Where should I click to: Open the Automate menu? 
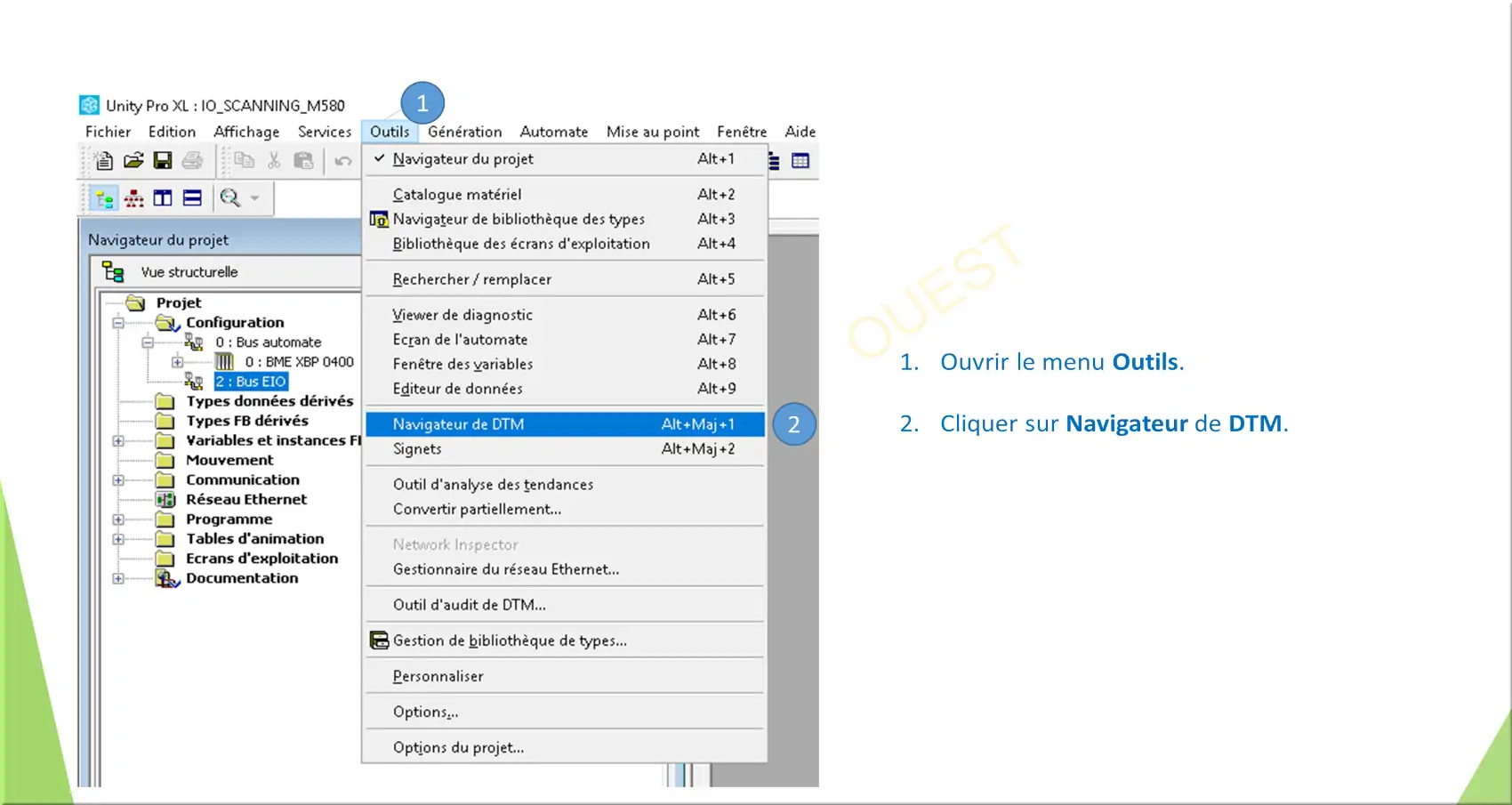[x=554, y=132]
